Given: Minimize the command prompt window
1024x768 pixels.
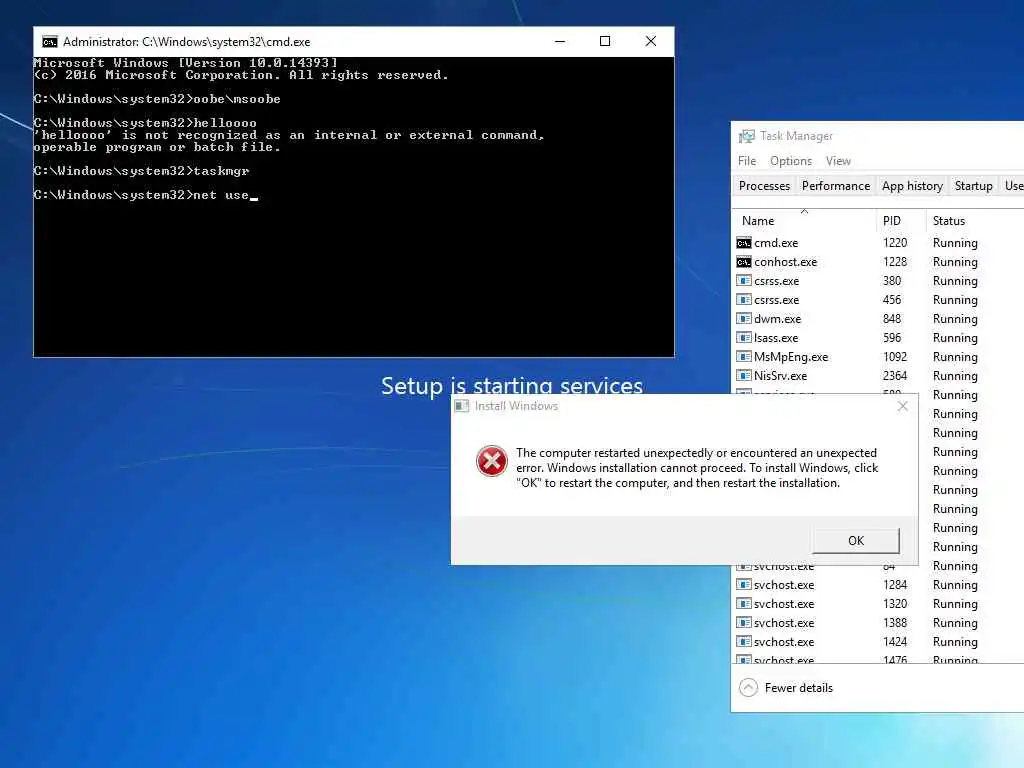Looking at the screenshot, I should click(x=560, y=41).
